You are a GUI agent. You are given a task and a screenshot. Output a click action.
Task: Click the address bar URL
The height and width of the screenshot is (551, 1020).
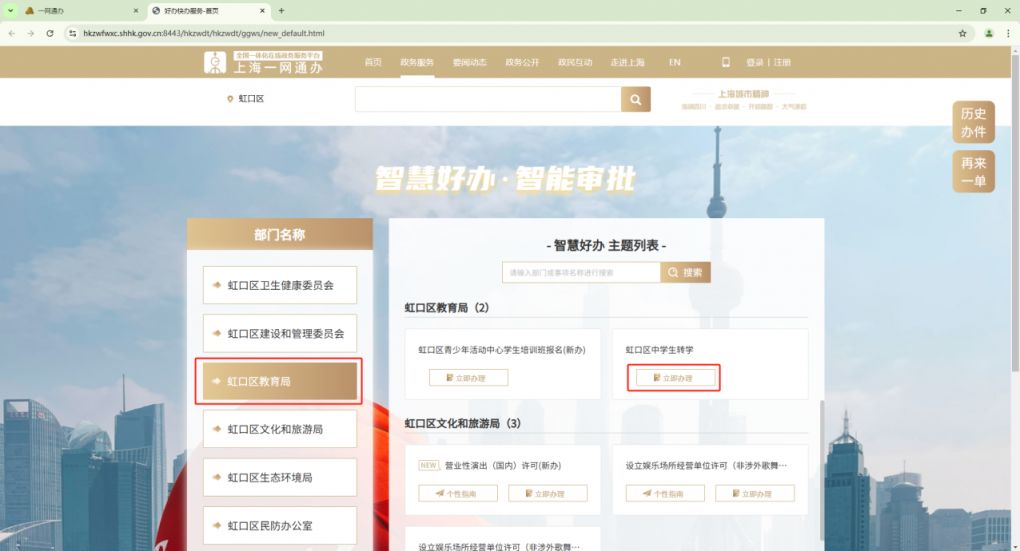[x=204, y=33]
